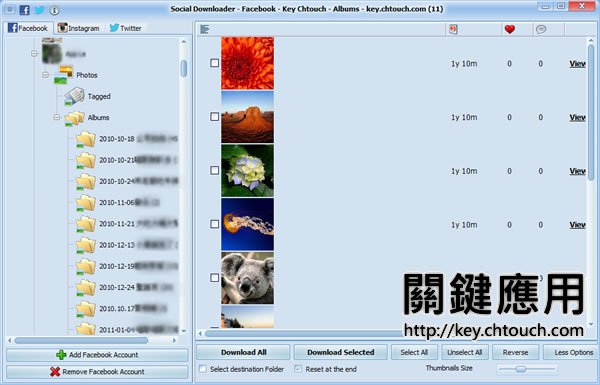This screenshot has height=385, width=600.
Task: Check the desert rock photo checkbox
Action: click(x=215, y=117)
